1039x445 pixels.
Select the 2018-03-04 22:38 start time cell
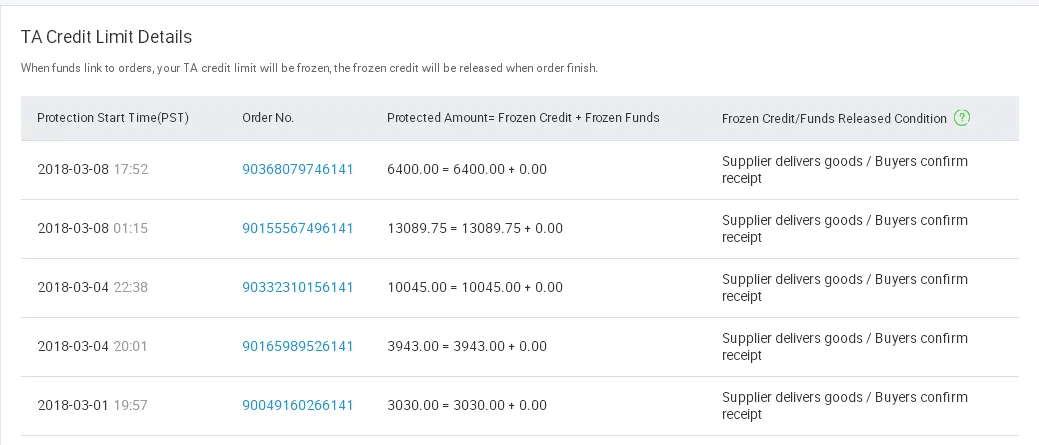92,287
